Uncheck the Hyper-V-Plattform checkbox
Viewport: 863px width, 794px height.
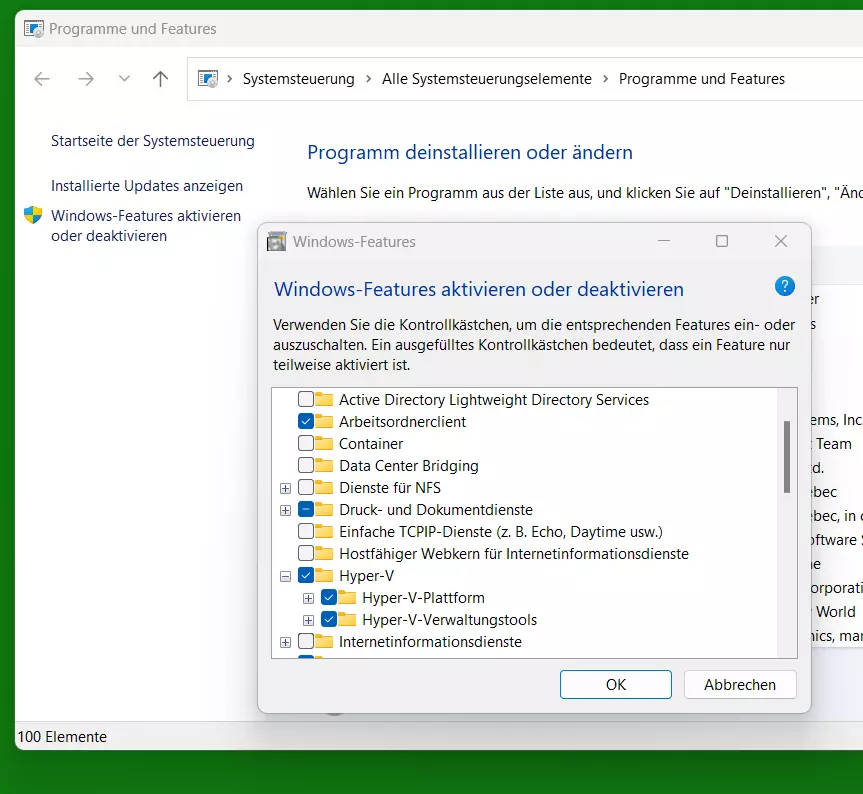[329, 597]
